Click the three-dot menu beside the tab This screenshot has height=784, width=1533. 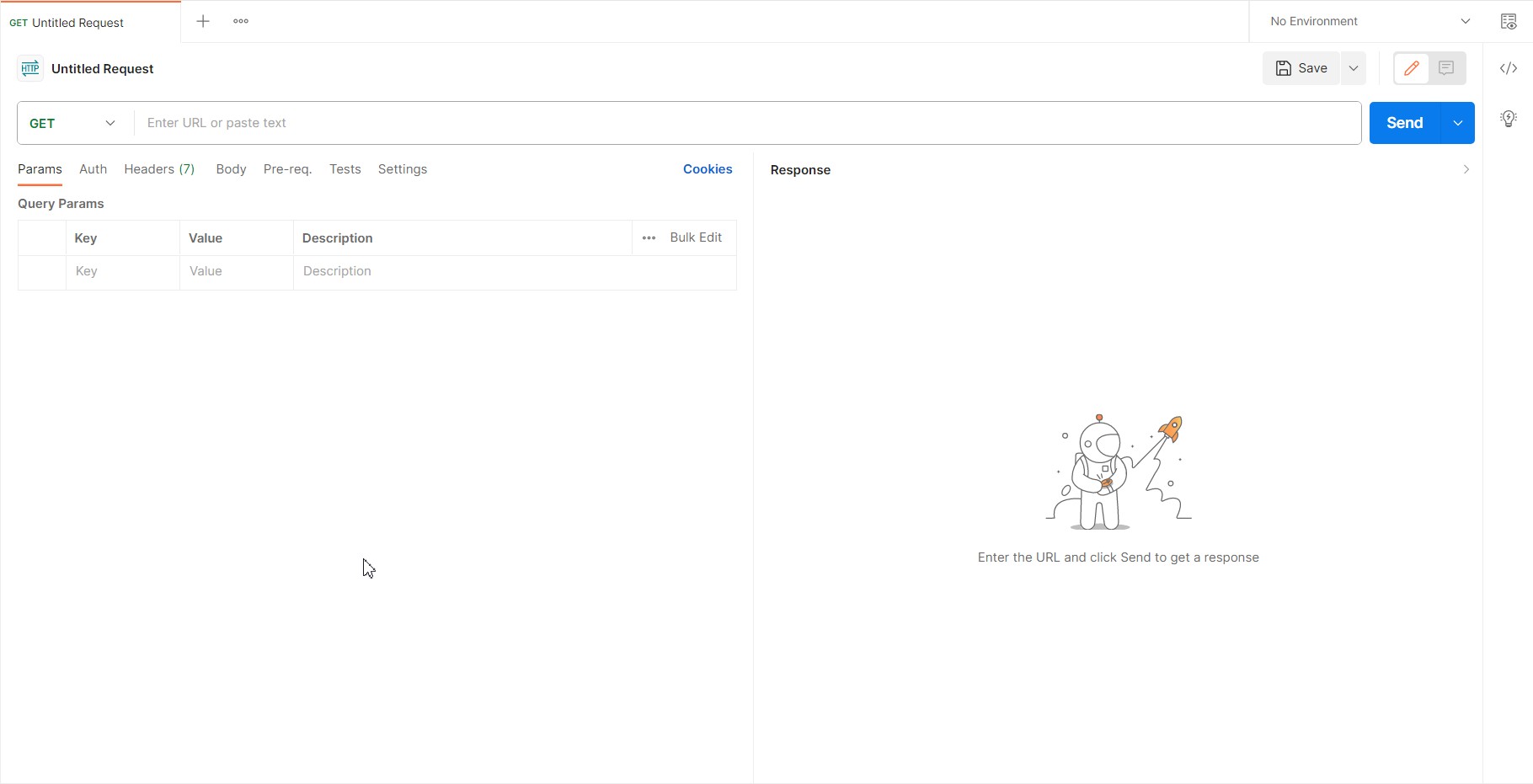(x=241, y=21)
